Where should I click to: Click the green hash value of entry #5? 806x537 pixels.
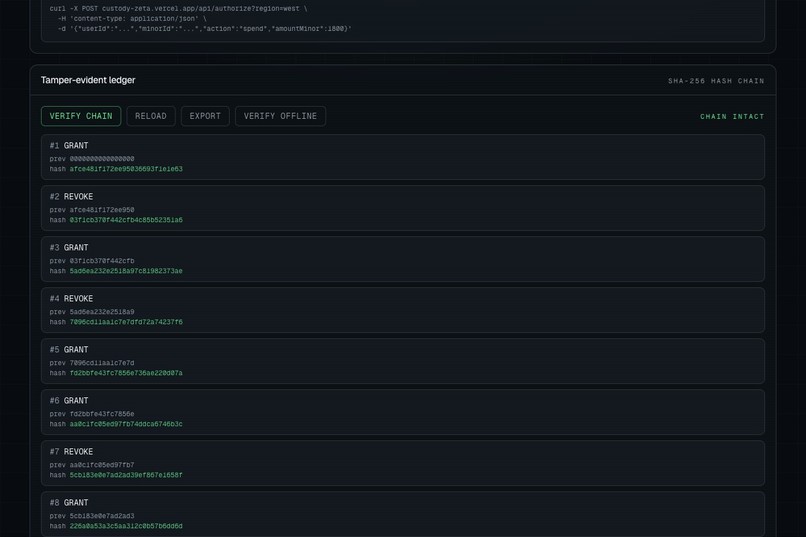point(126,373)
